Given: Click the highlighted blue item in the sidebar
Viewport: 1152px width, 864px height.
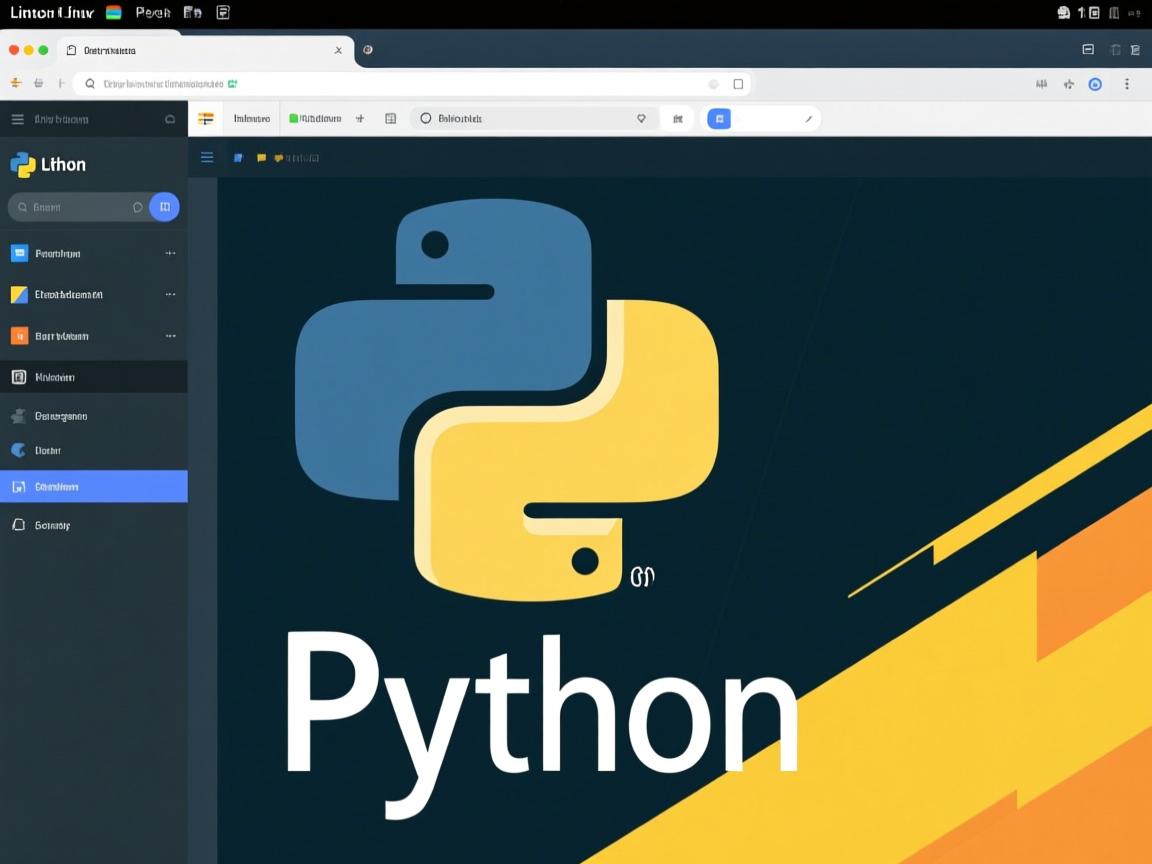Looking at the screenshot, I should 94,487.
